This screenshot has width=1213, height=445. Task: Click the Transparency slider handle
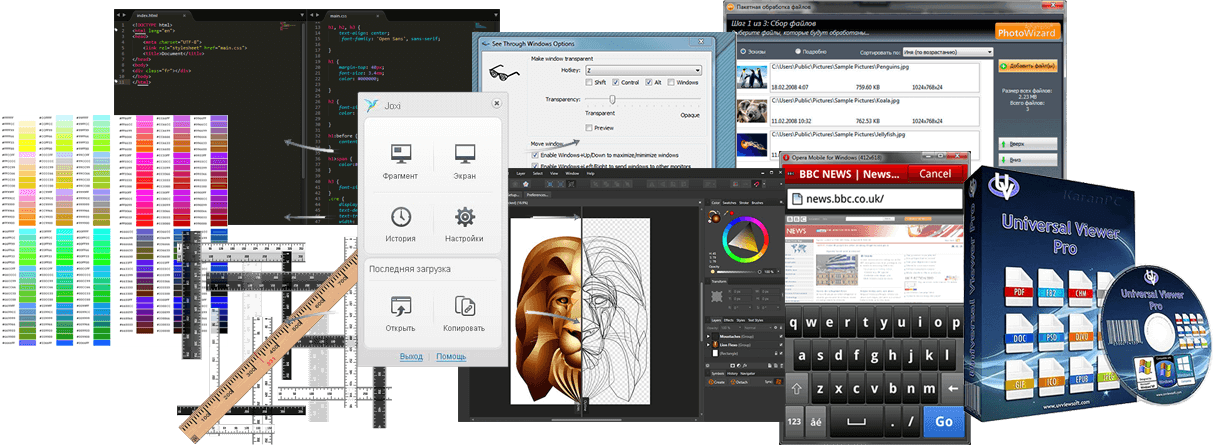pos(611,101)
